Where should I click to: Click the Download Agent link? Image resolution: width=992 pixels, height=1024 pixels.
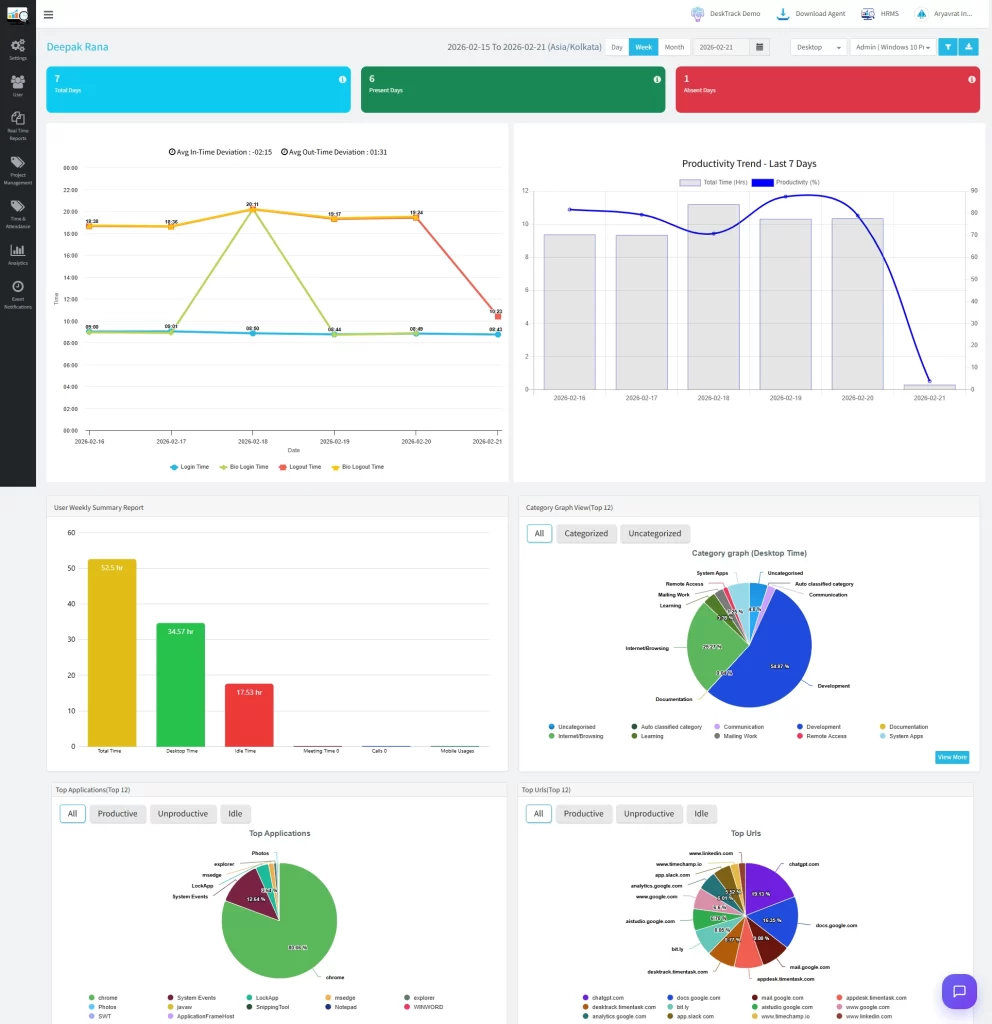coord(820,14)
